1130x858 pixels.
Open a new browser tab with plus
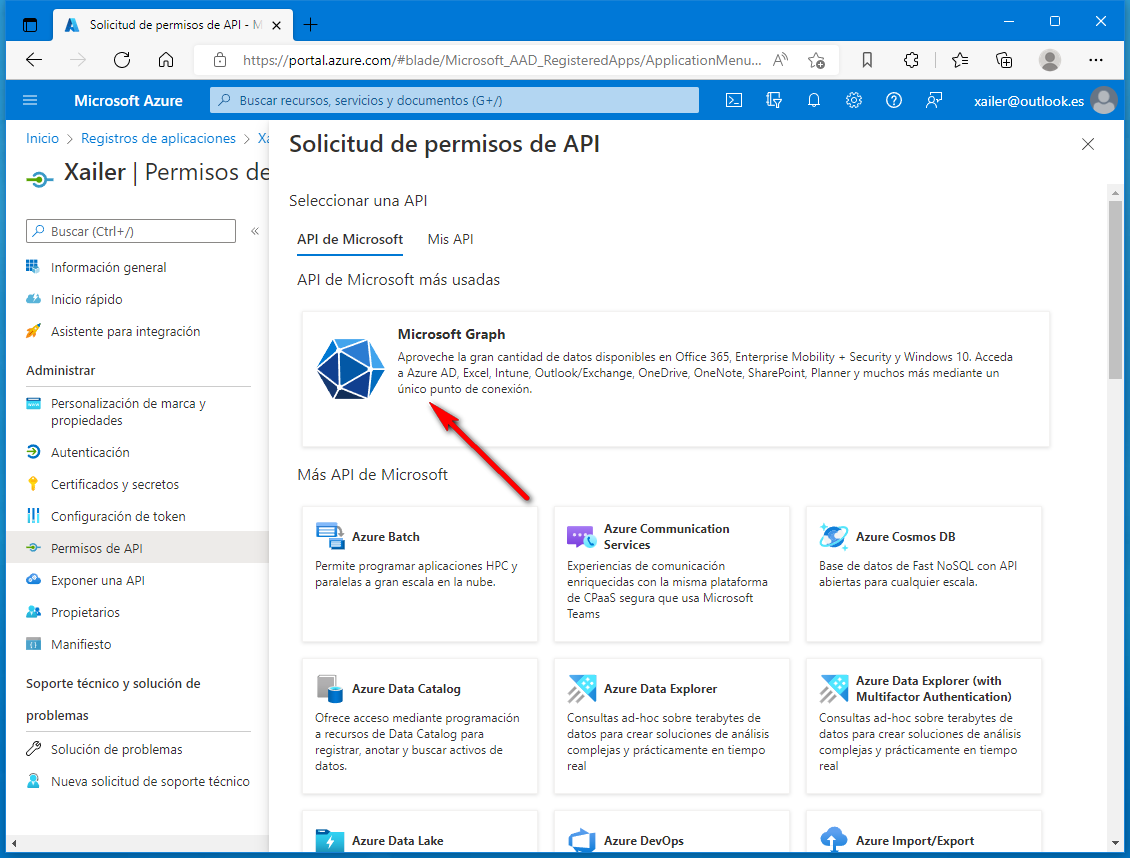[310, 24]
